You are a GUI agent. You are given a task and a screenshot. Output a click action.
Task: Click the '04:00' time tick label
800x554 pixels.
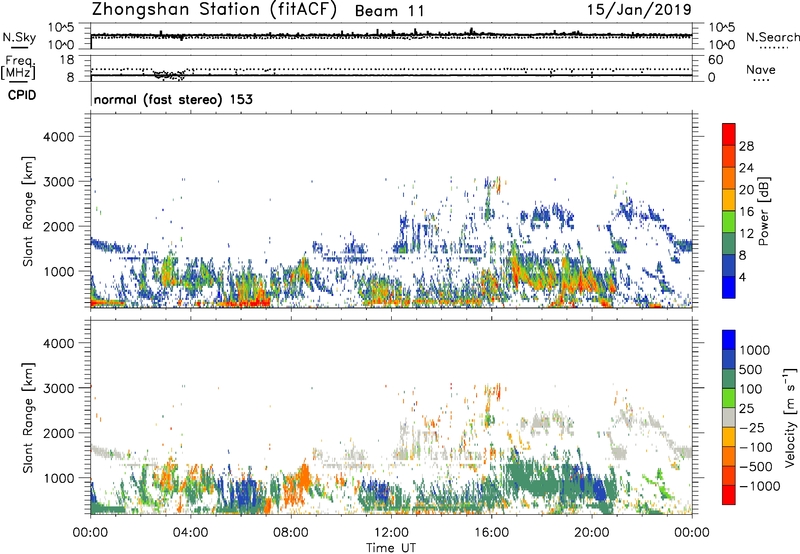tap(190, 533)
